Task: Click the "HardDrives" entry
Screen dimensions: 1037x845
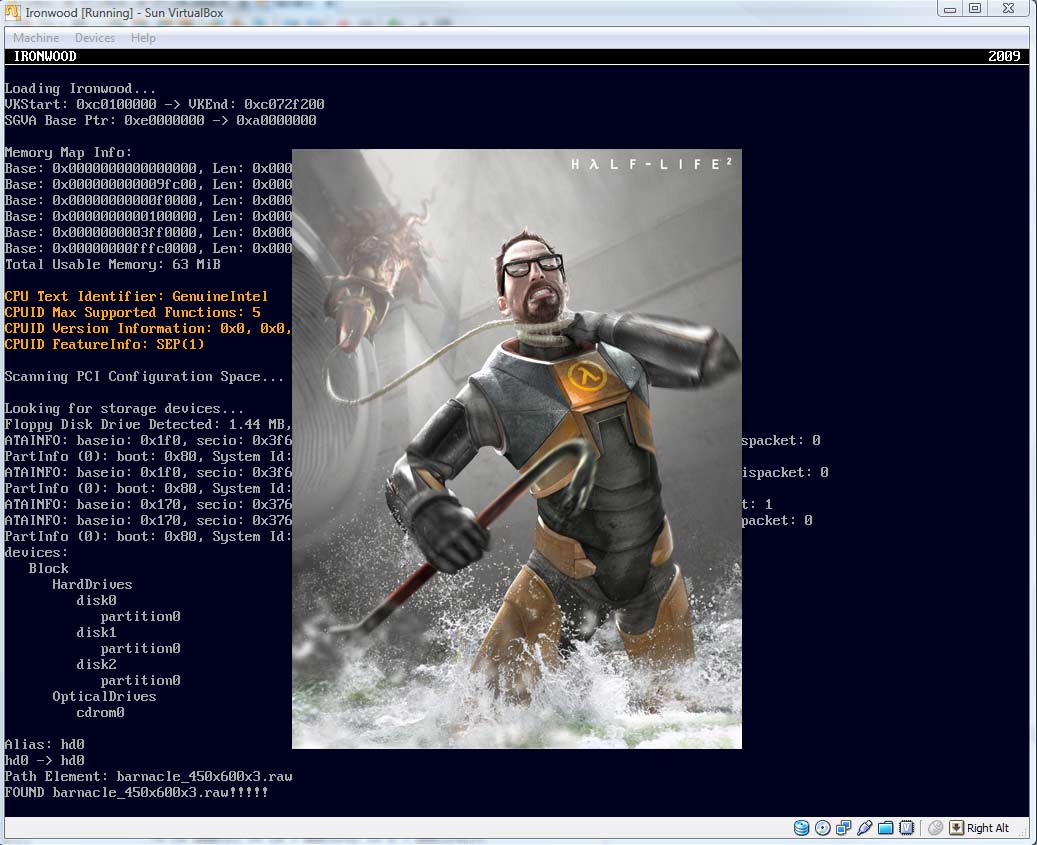Action: pyautogui.click(x=93, y=584)
